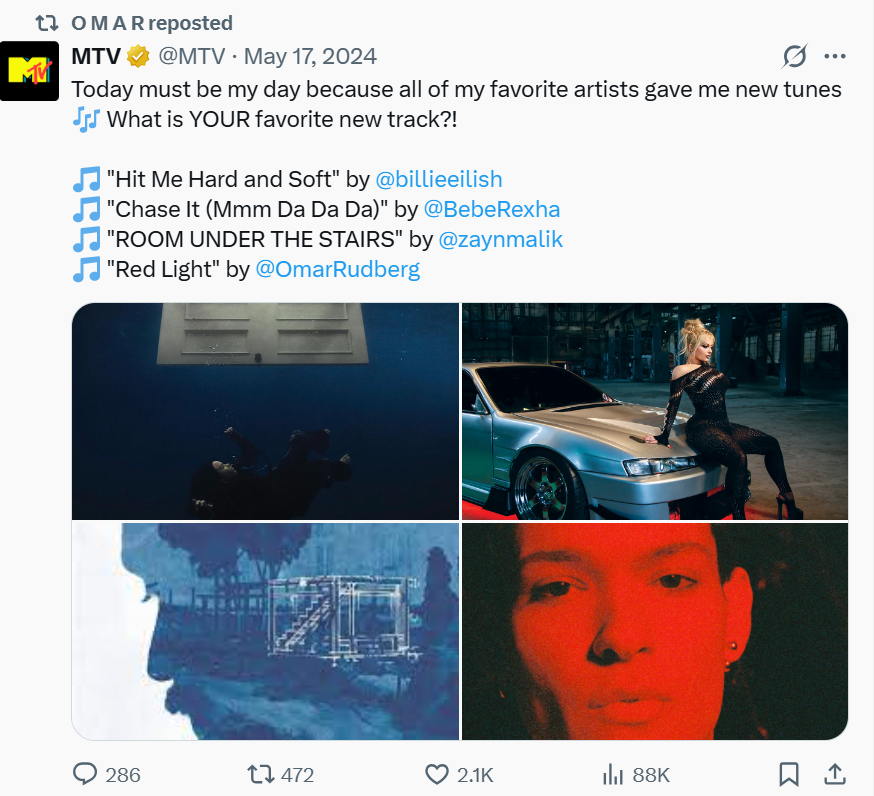The image size is (874, 796).
Task: Open the @billieeilish mention link
Action: (x=438, y=180)
